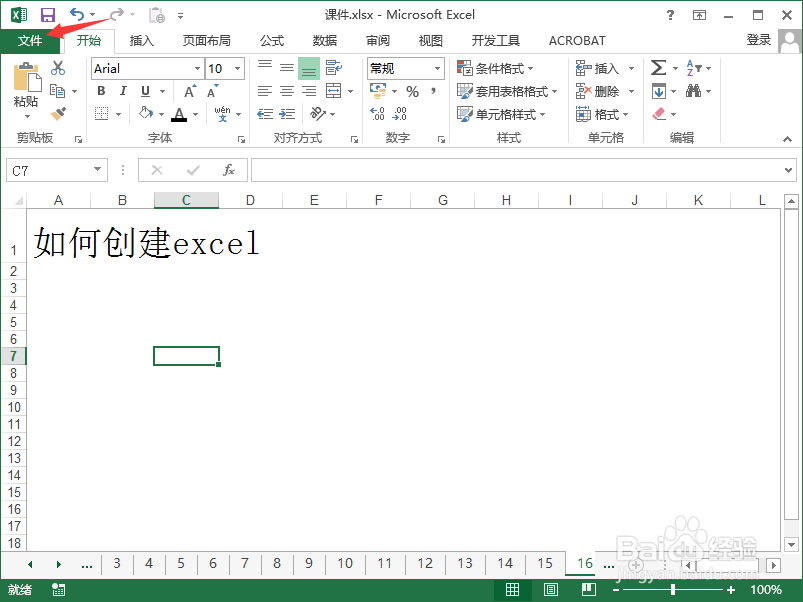Click the Fill down arrow icon

(x=659, y=91)
